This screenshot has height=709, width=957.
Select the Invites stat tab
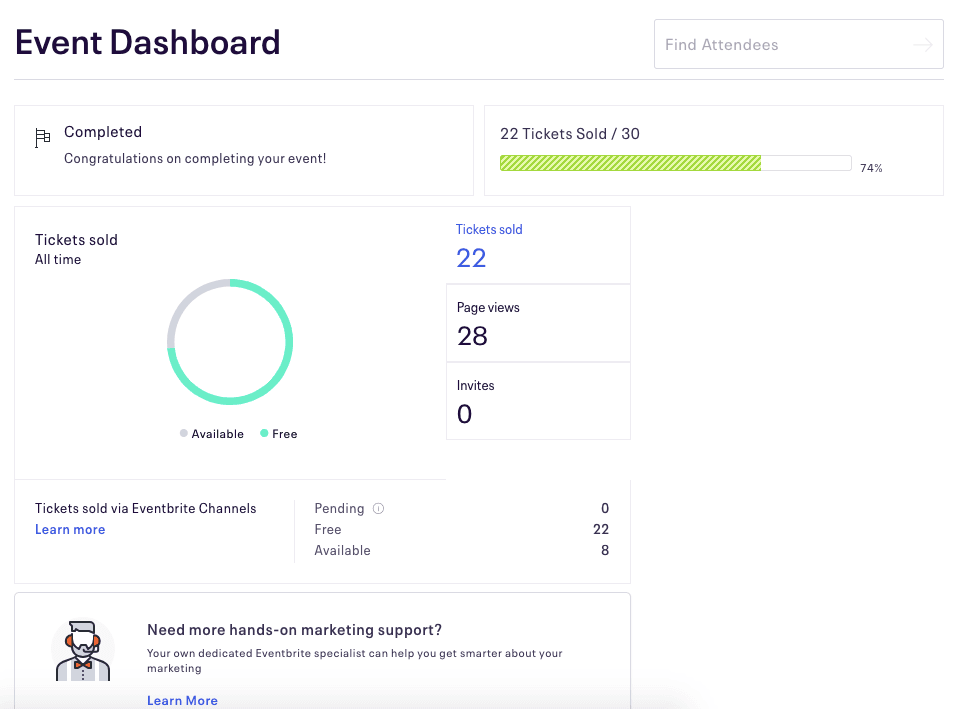coord(538,401)
